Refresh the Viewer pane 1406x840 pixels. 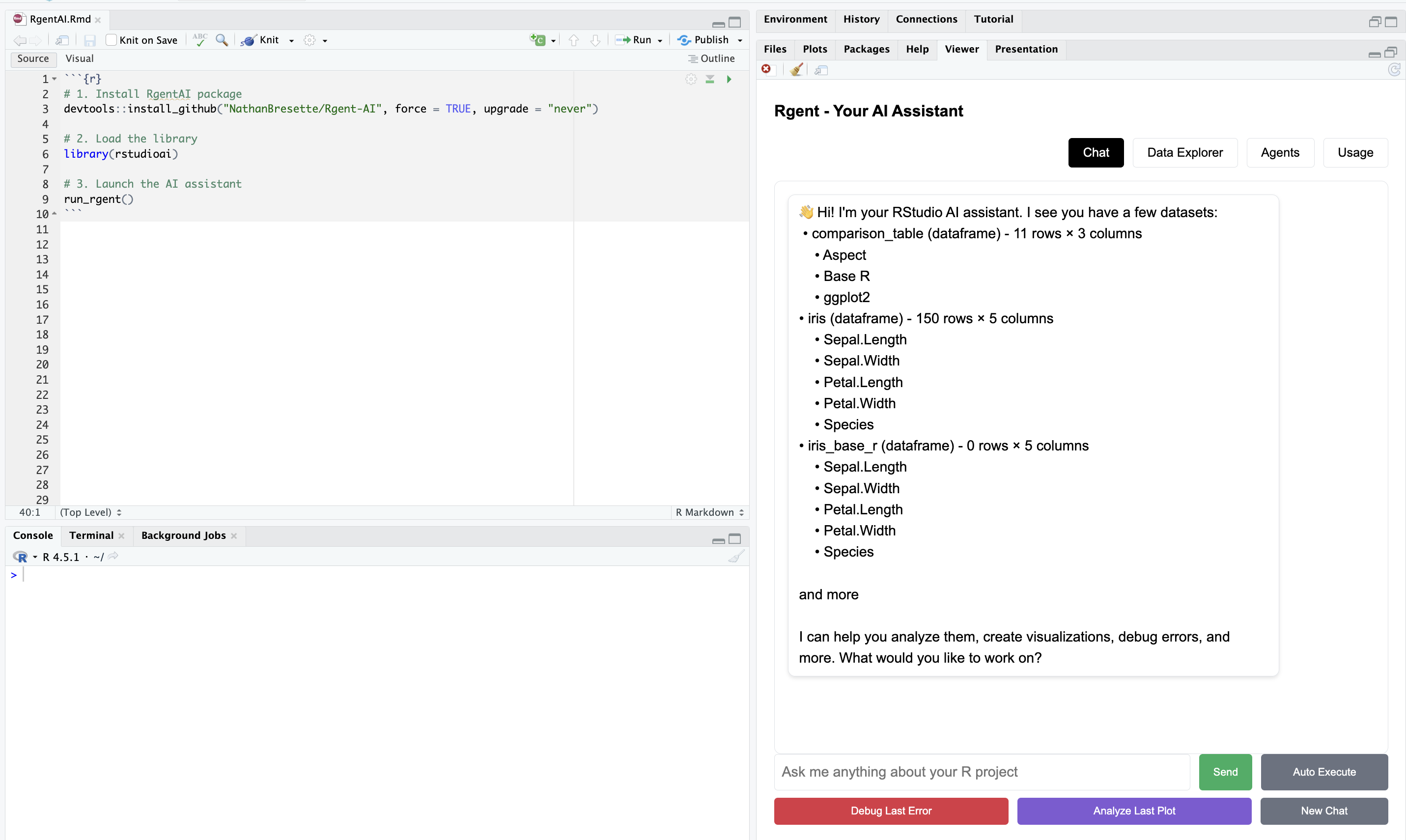click(1394, 70)
